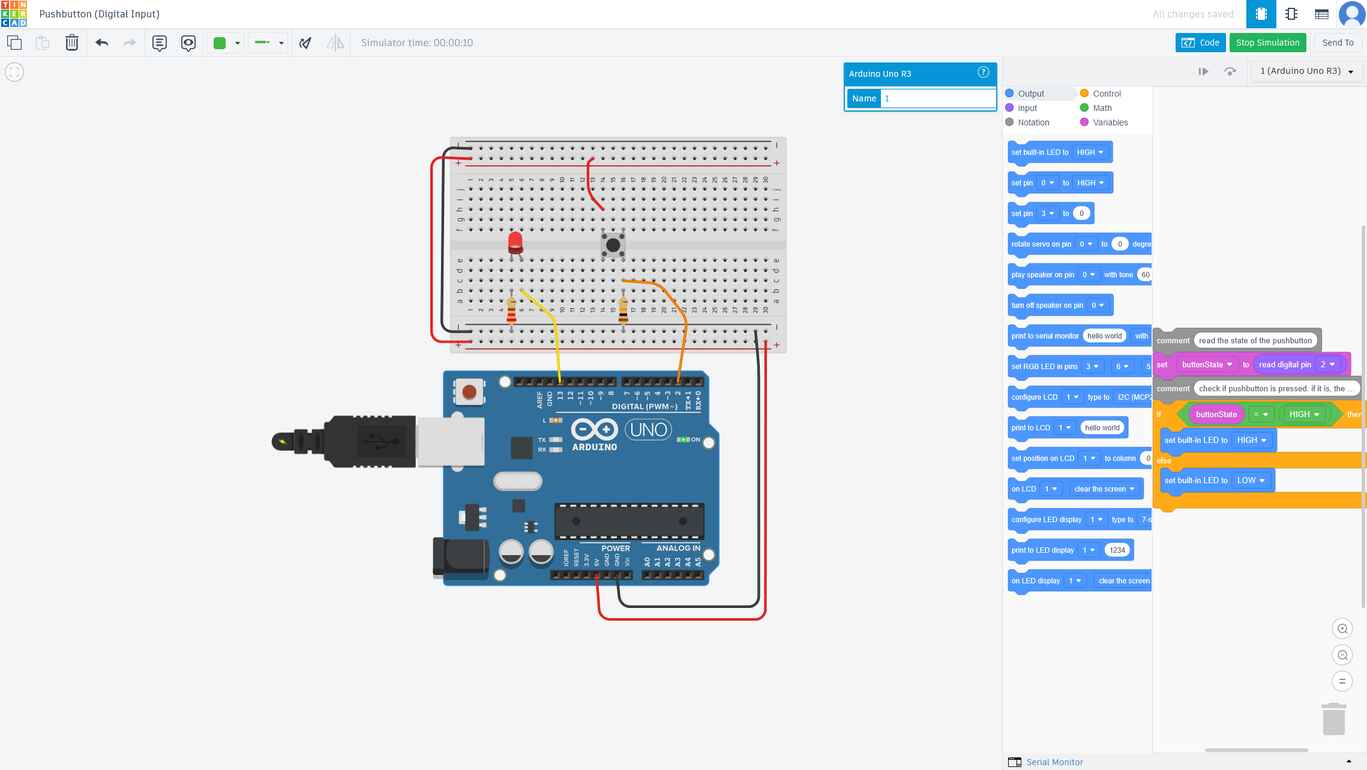Click 1234 value in print to LED display block
The image size is (1367, 770).
(x=1117, y=550)
